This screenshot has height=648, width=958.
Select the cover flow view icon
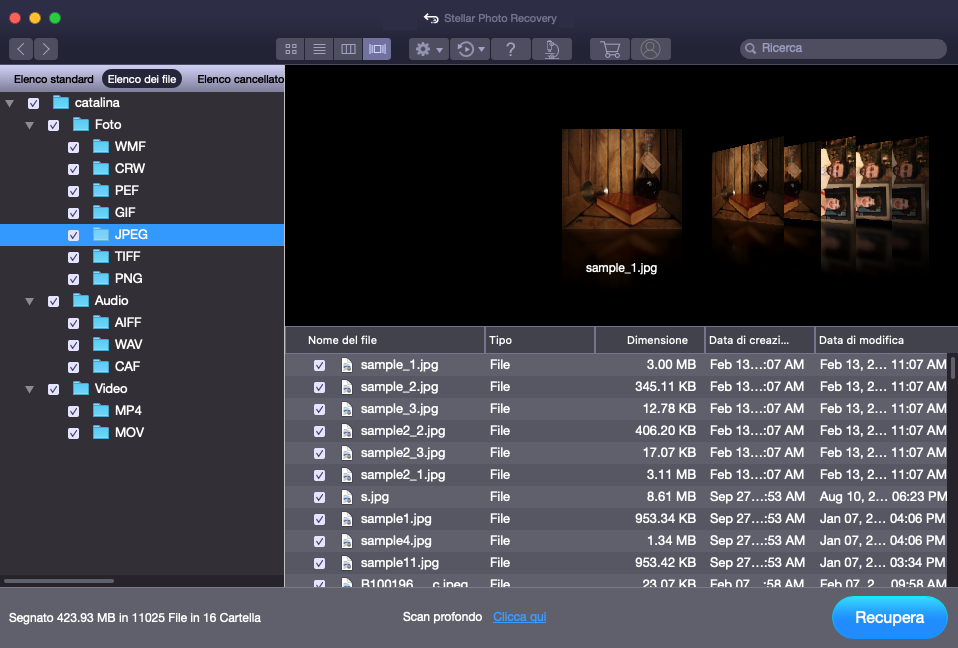click(x=377, y=49)
